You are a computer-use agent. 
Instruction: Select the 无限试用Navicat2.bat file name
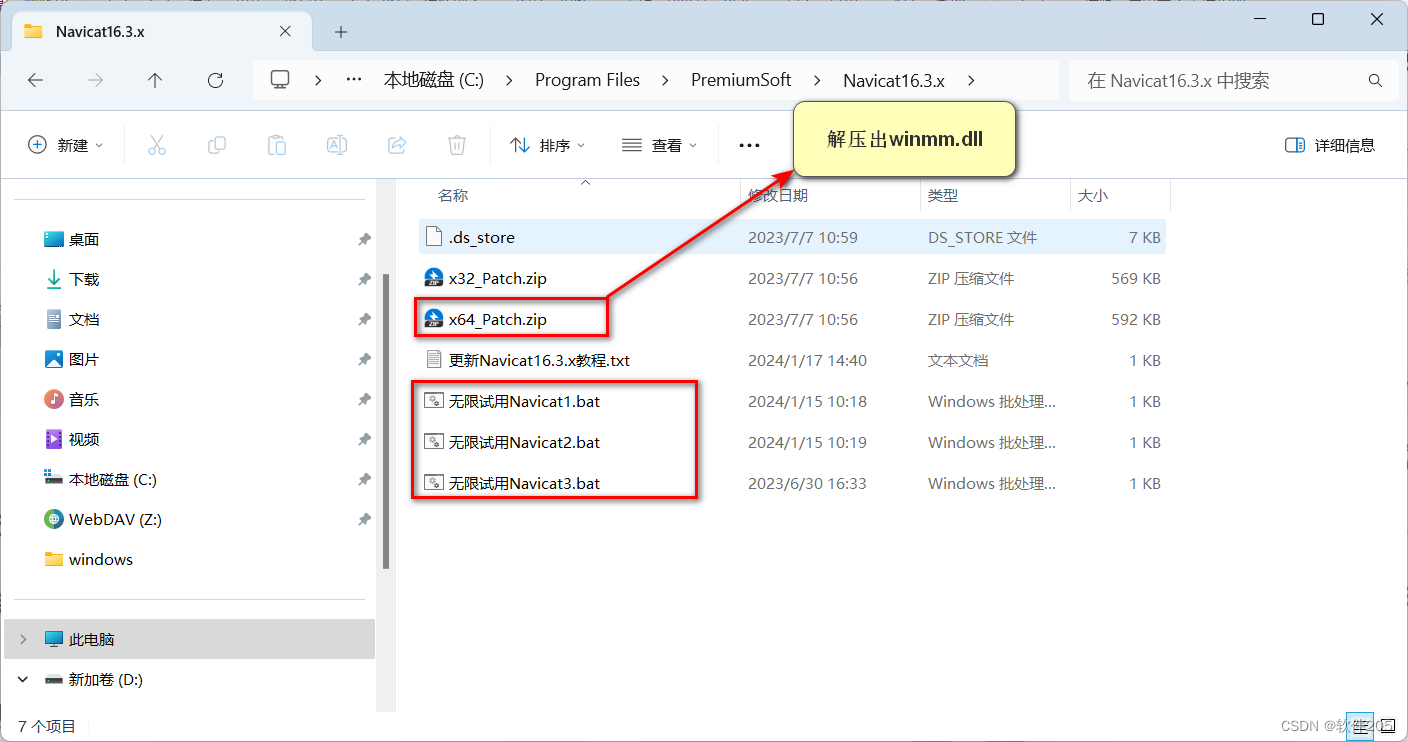point(524,442)
